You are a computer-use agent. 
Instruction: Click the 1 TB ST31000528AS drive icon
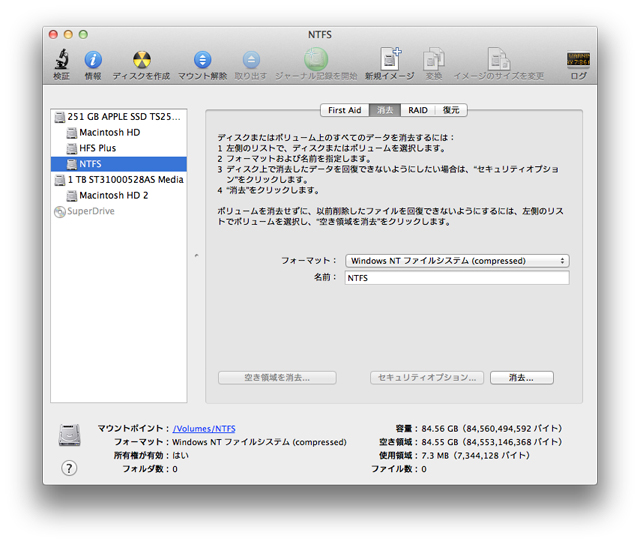pyautogui.click(x=60, y=180)
